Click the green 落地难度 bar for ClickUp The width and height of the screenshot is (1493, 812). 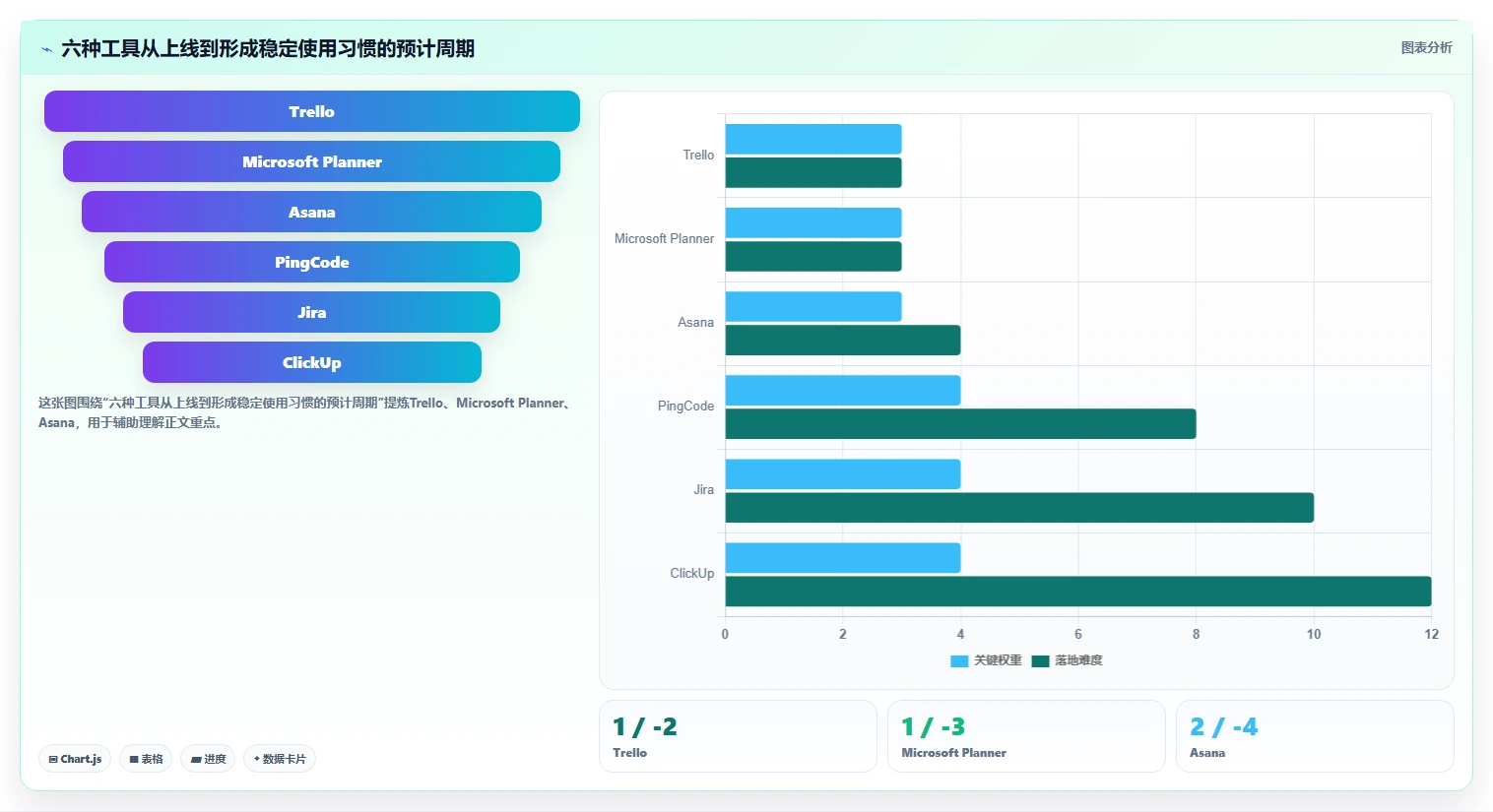pos(1078,591)
